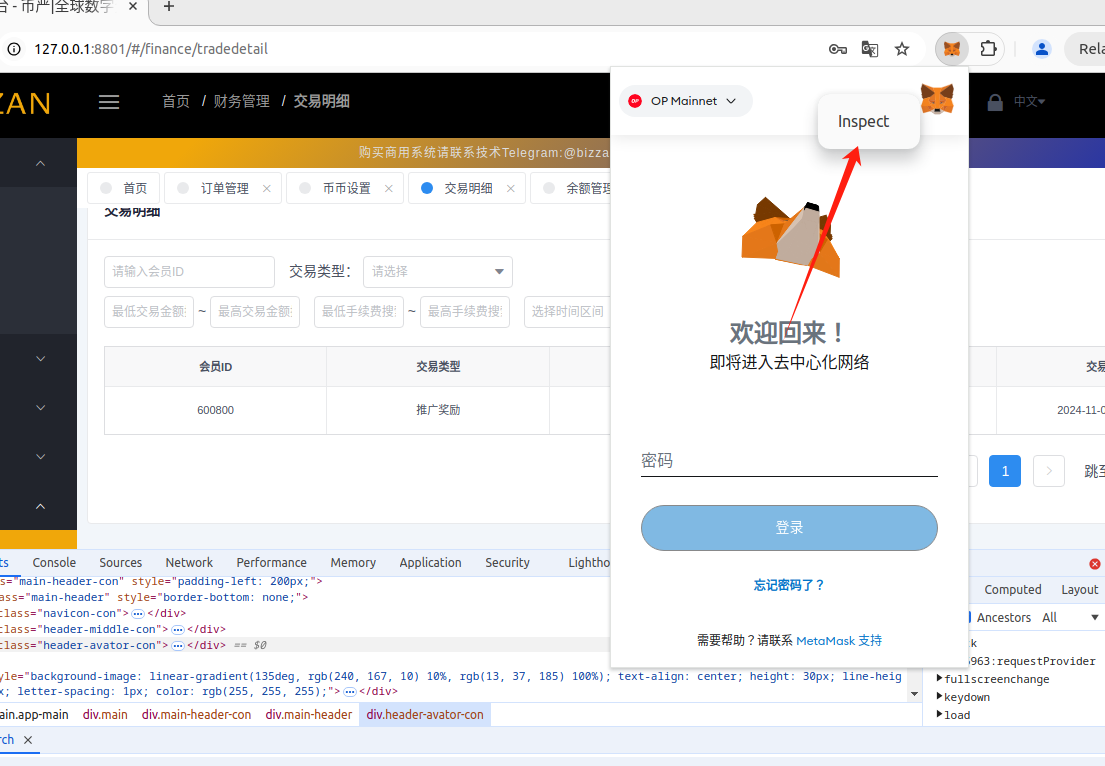The height and width of the screenshot is (766, 1105).
Task: Open the Chrome profile avatar icon
Action: coord(1041,49)
